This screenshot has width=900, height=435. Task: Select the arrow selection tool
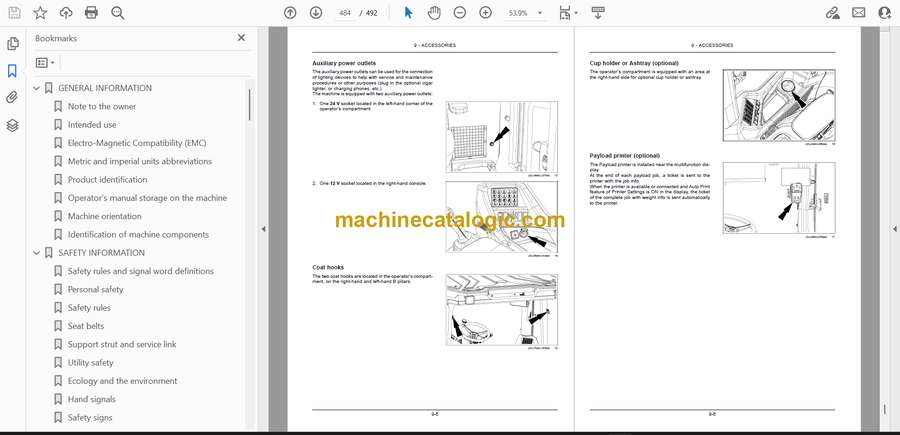(408, 13)
